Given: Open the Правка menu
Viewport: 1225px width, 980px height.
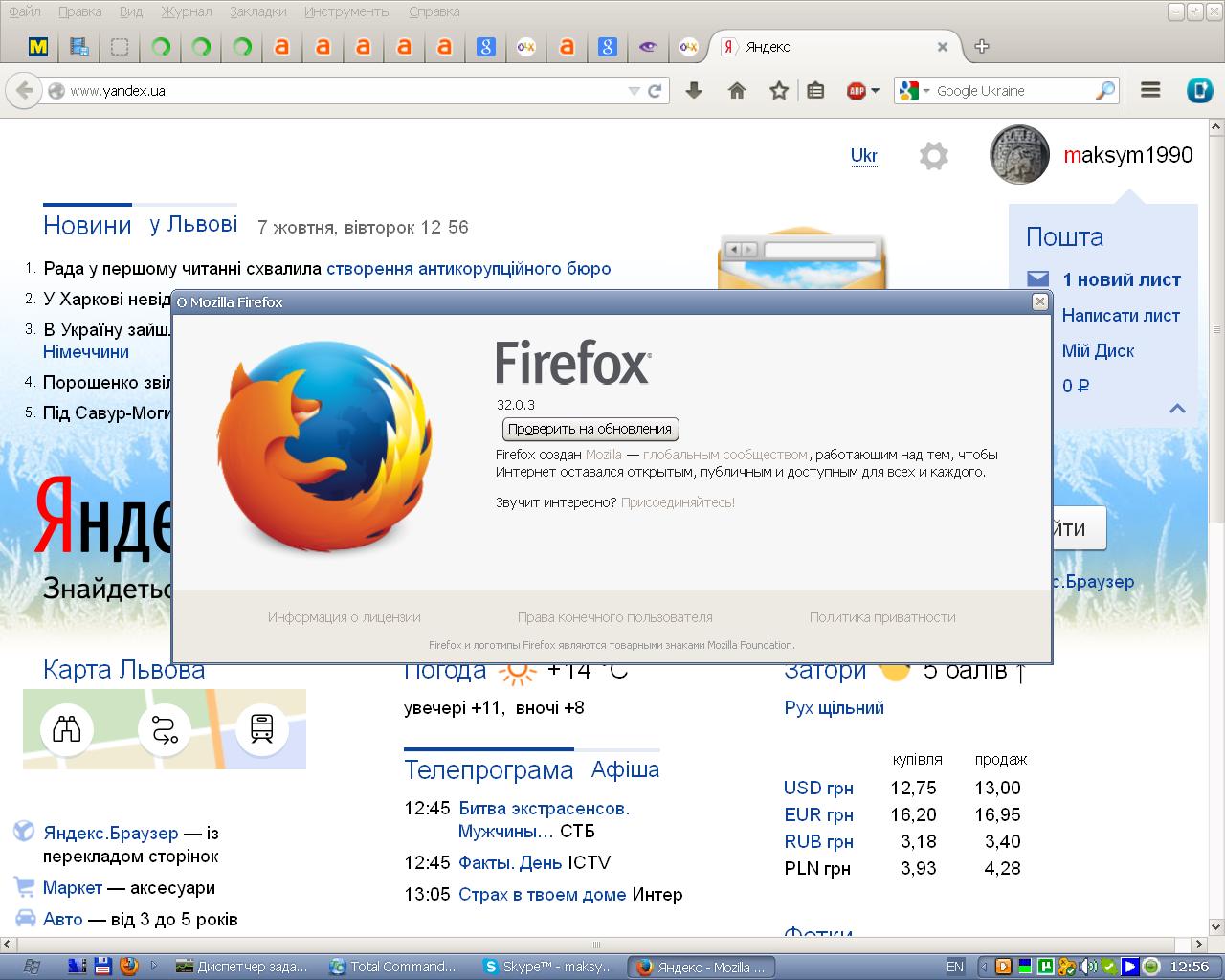Looking at the screenshot, I should tap(80, 11).
